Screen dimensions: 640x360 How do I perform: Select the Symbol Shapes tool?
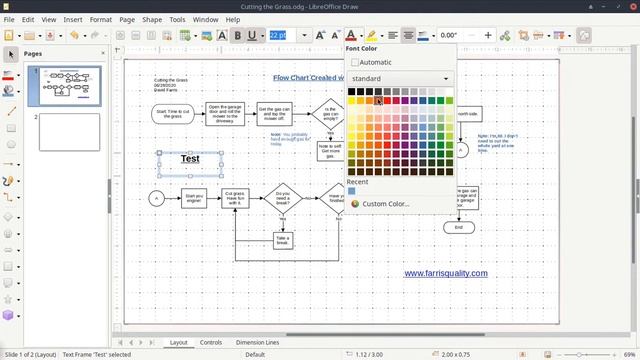[8, 234]
